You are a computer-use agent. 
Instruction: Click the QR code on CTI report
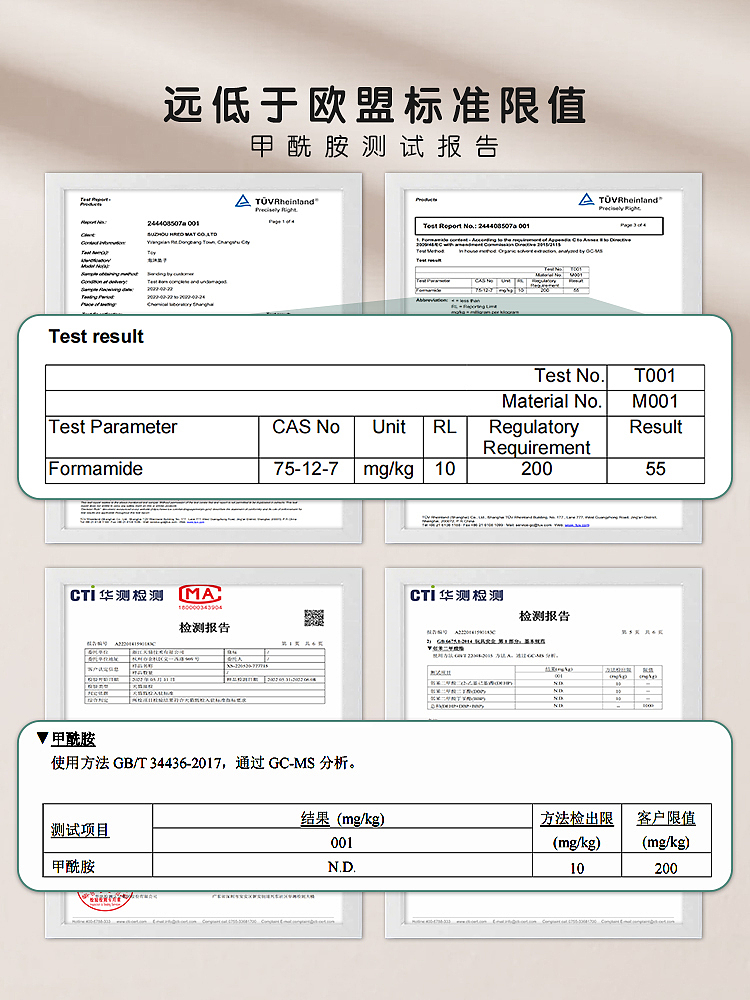pyautogui.click(x=314, y=617)
